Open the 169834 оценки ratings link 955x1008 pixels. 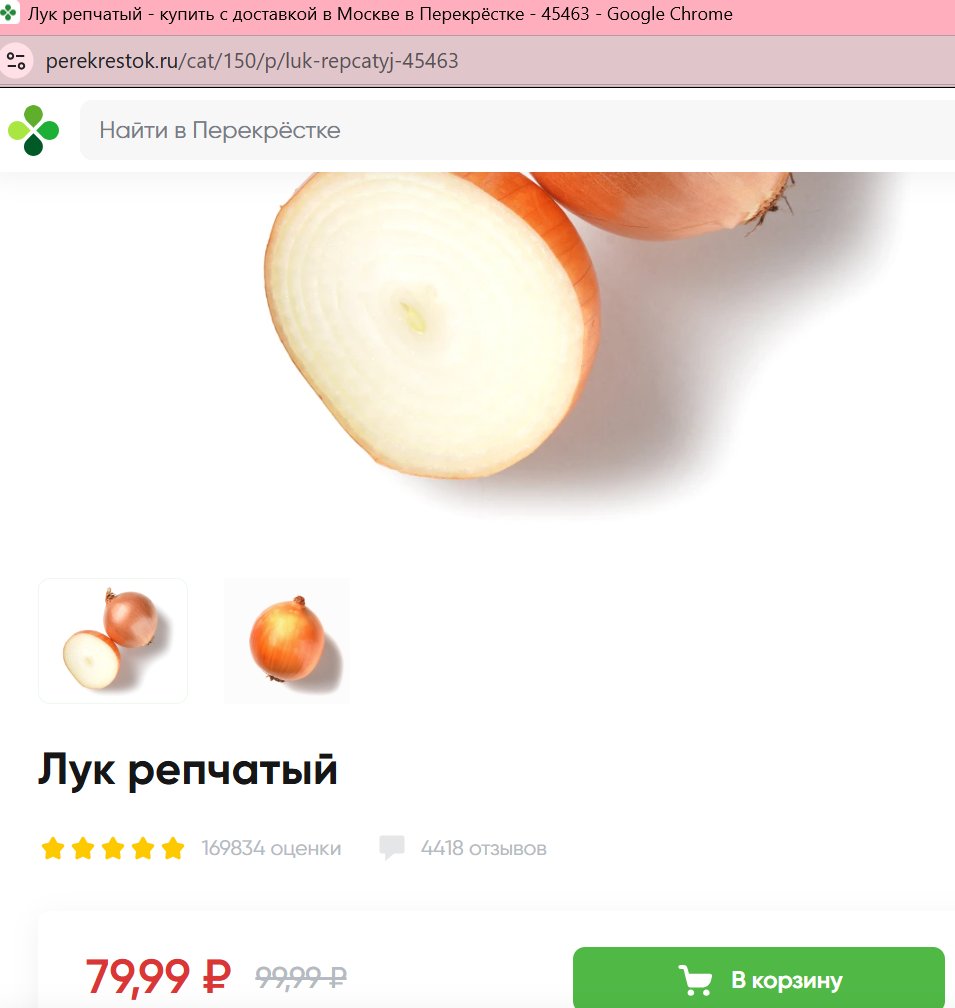(x=271, y=848)
